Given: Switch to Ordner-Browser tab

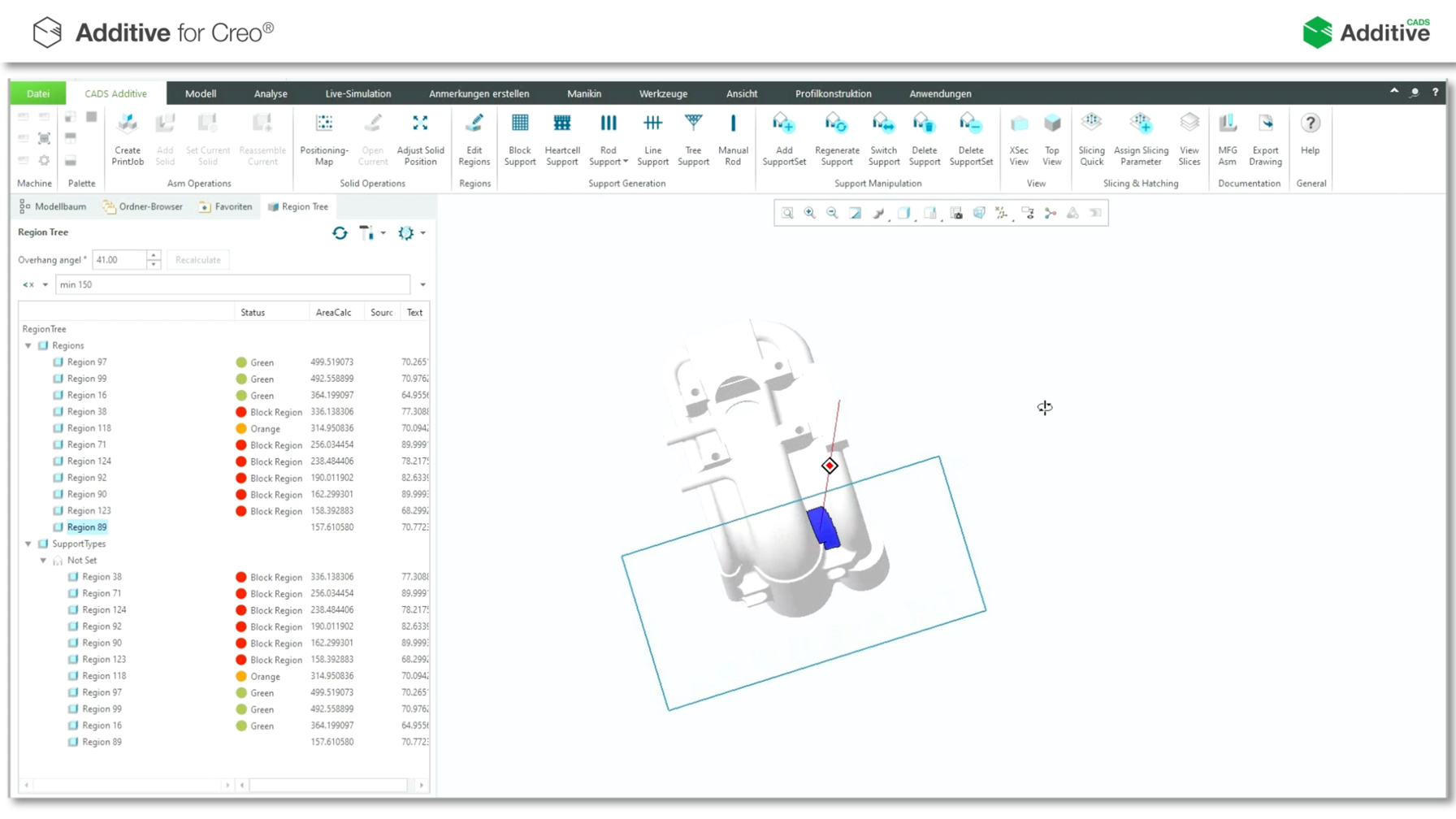Looking at the screenshot, I should point(142,206).
